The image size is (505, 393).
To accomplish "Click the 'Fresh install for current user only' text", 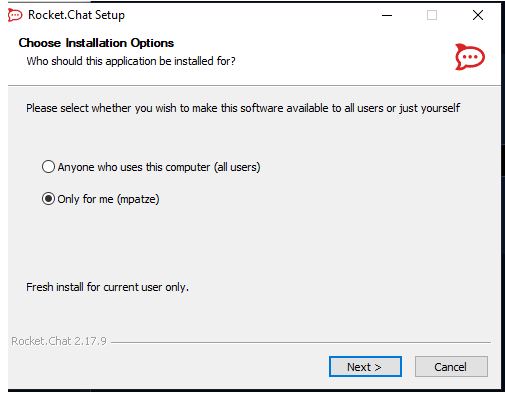I will (x=107, y=287).
